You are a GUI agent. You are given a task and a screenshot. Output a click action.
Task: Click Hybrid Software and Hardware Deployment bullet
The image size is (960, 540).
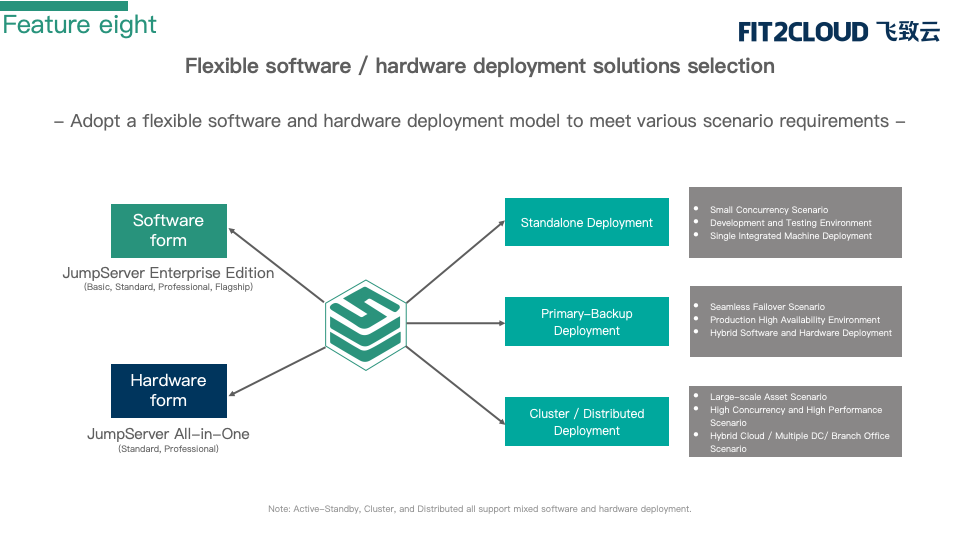pos(801,333)
